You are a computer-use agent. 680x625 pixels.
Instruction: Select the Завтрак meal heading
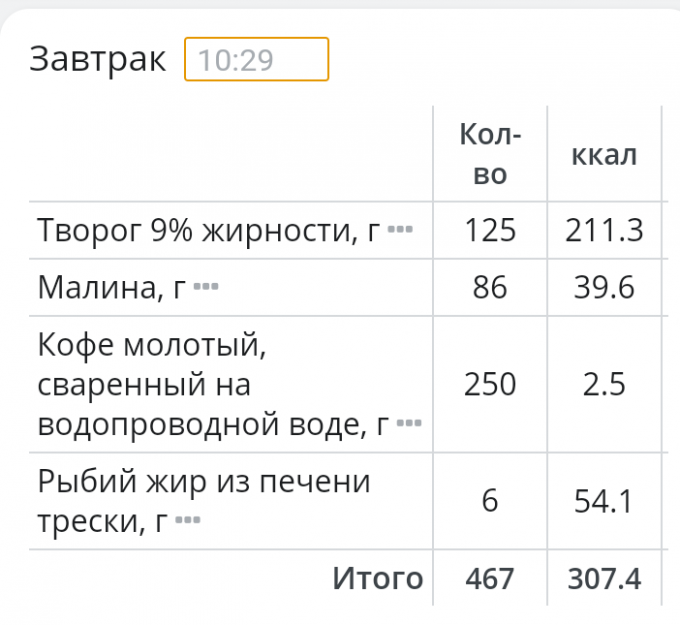(x=97, y=59)
